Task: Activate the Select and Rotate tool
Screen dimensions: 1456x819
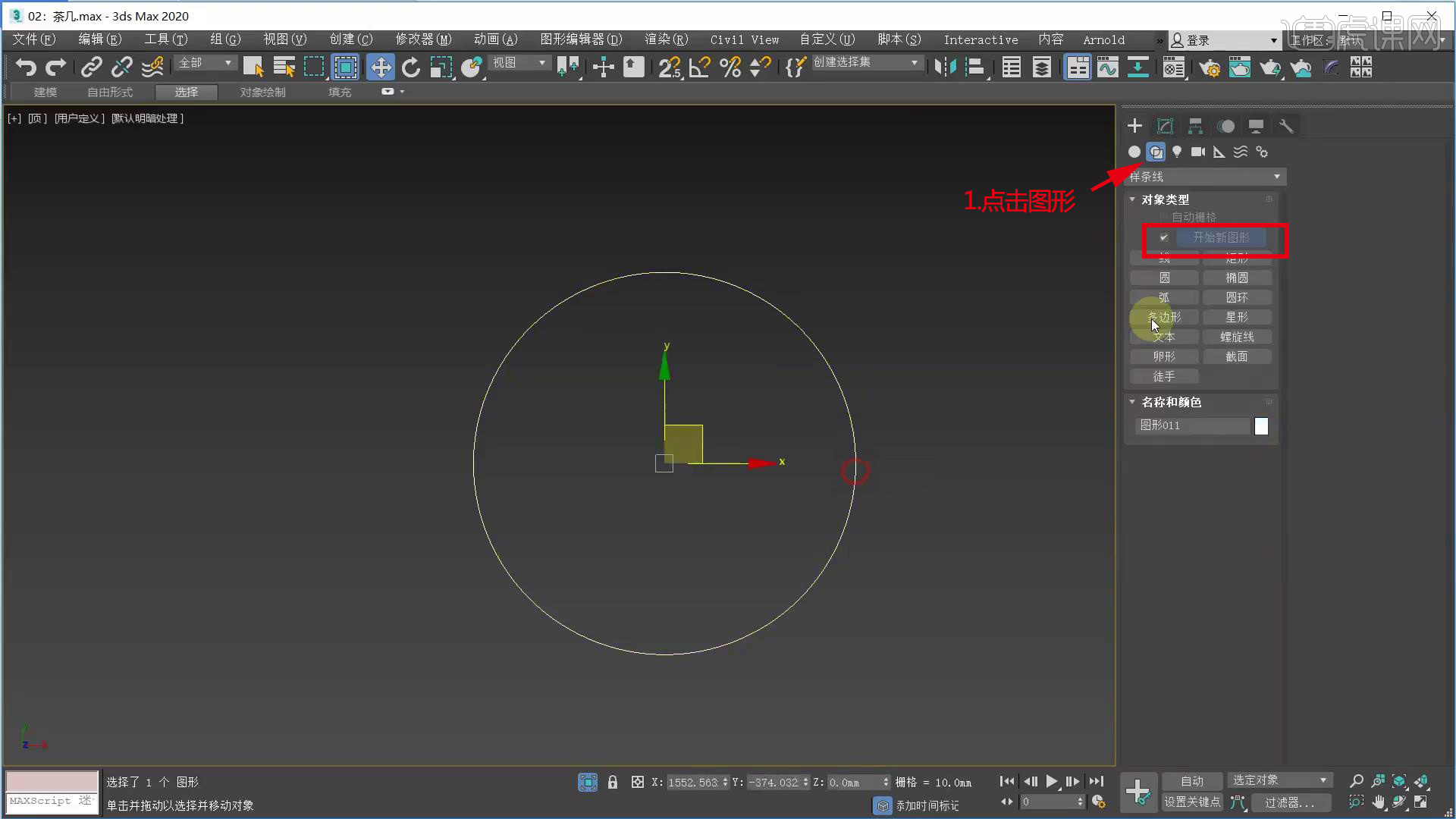Action: 410,67
